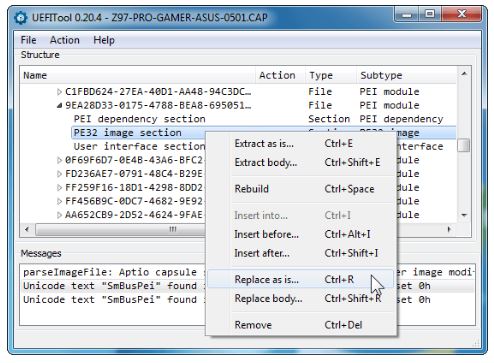
Task: Select the parseImageFile Aptio capsule message
Action: [247, 272]
